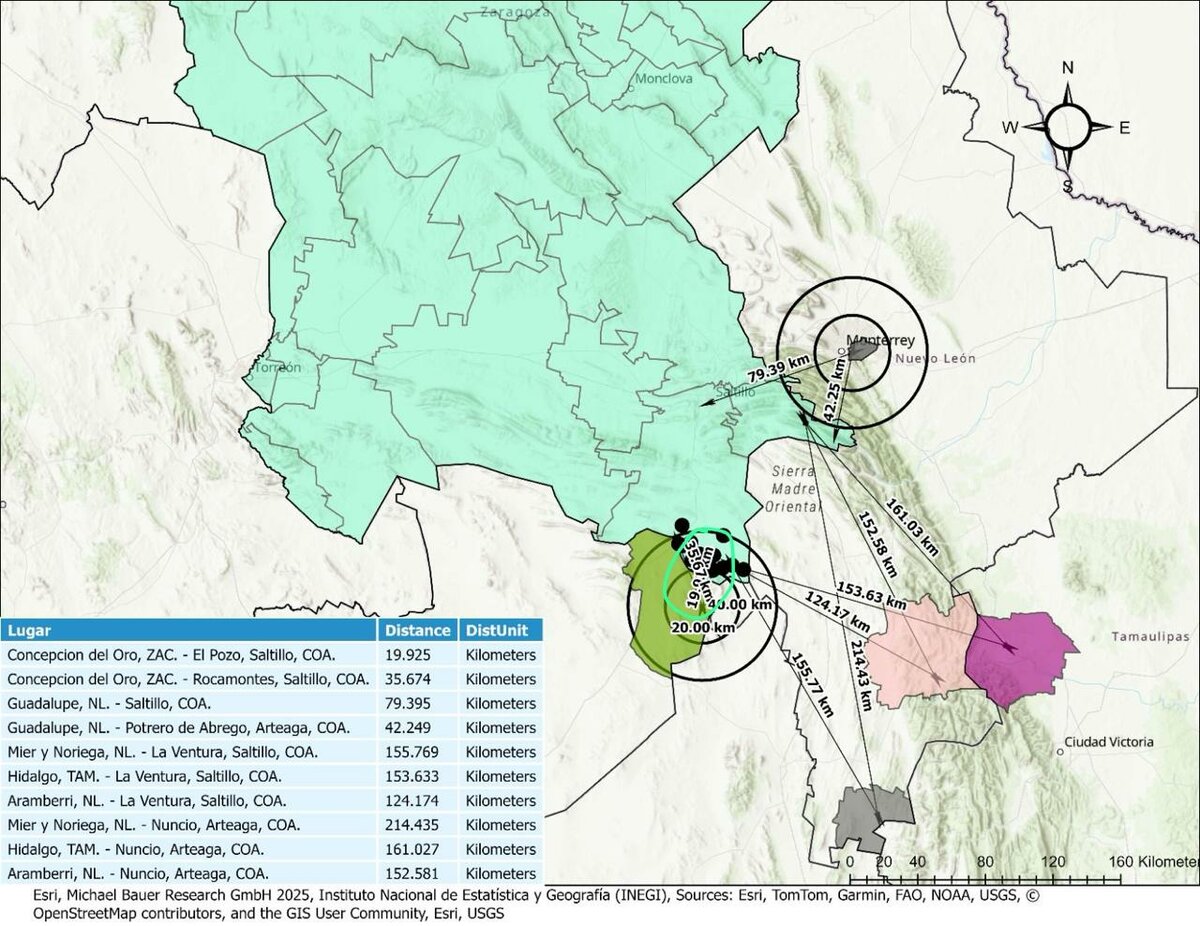Screen dimensions: 1200x926
Task: Click the DistUnit column header
Action: click(498, 631)
